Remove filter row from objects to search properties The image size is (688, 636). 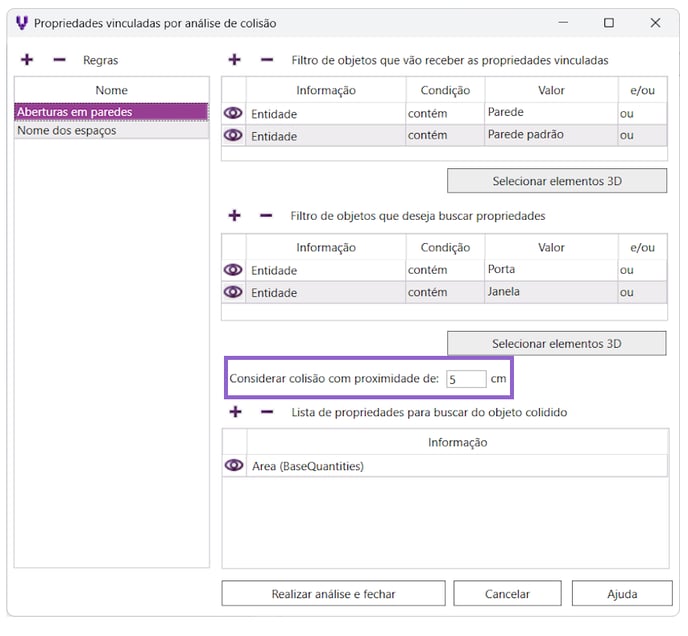tap(266, 215)
